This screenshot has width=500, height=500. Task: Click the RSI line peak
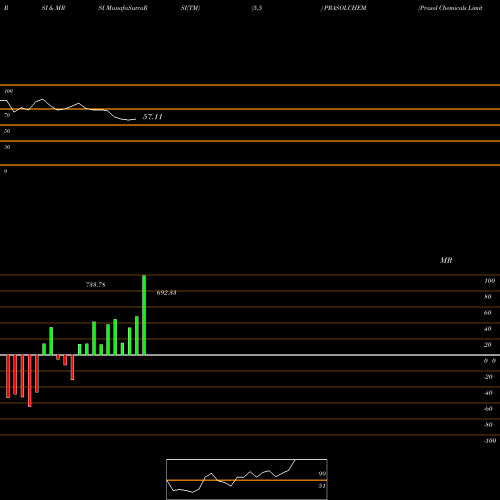tap(42, 99)
